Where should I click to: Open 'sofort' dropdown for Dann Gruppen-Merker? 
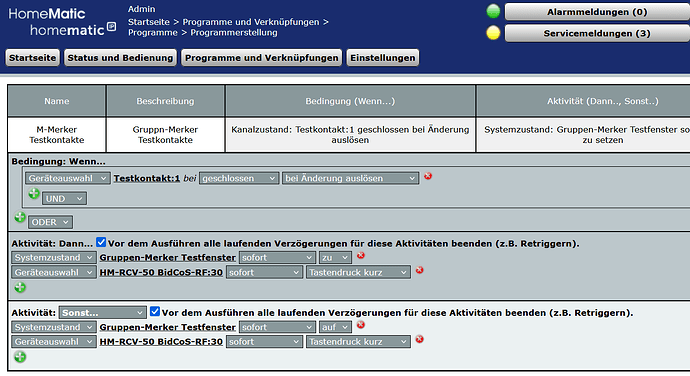[277, 257]
